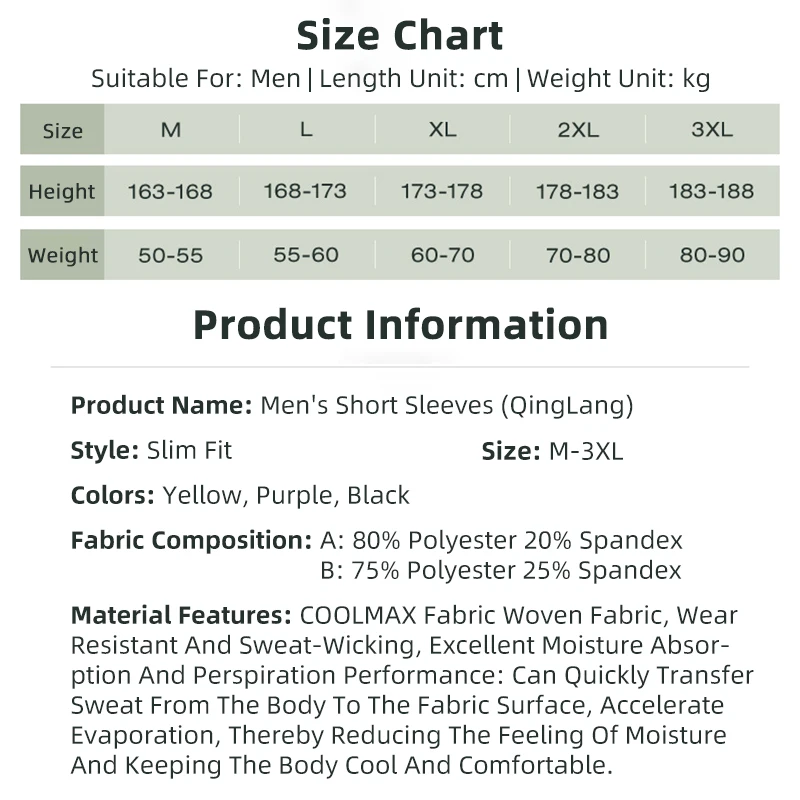
Task: Select the XL size column header
Action: [x=442, y=130]
